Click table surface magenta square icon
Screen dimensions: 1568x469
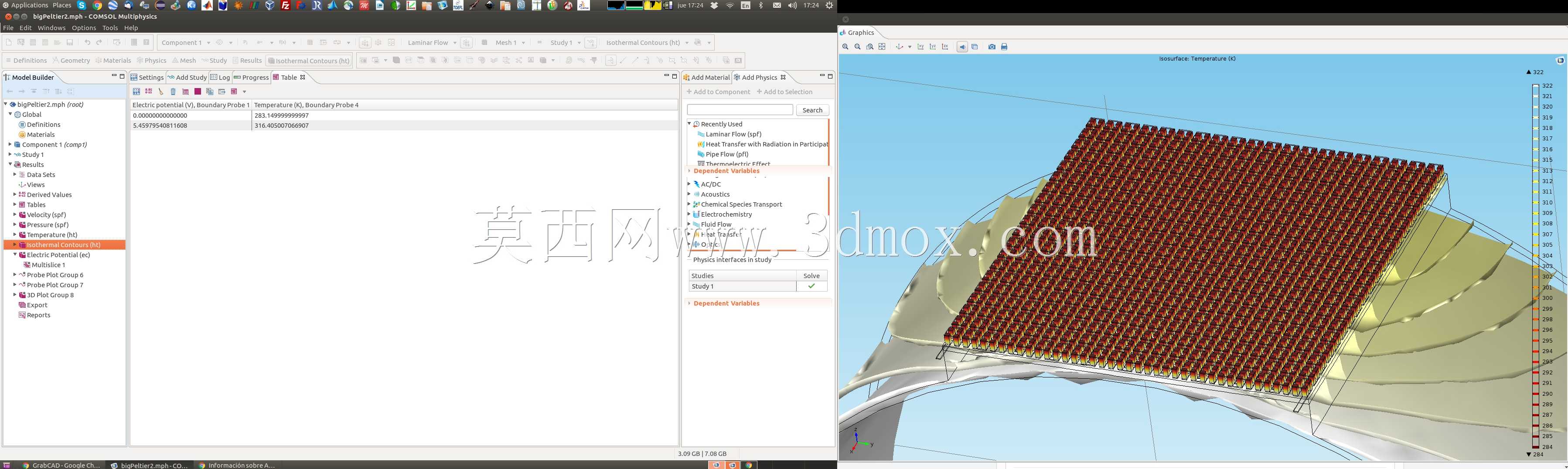pyautogui.click(x=198, y=91)
